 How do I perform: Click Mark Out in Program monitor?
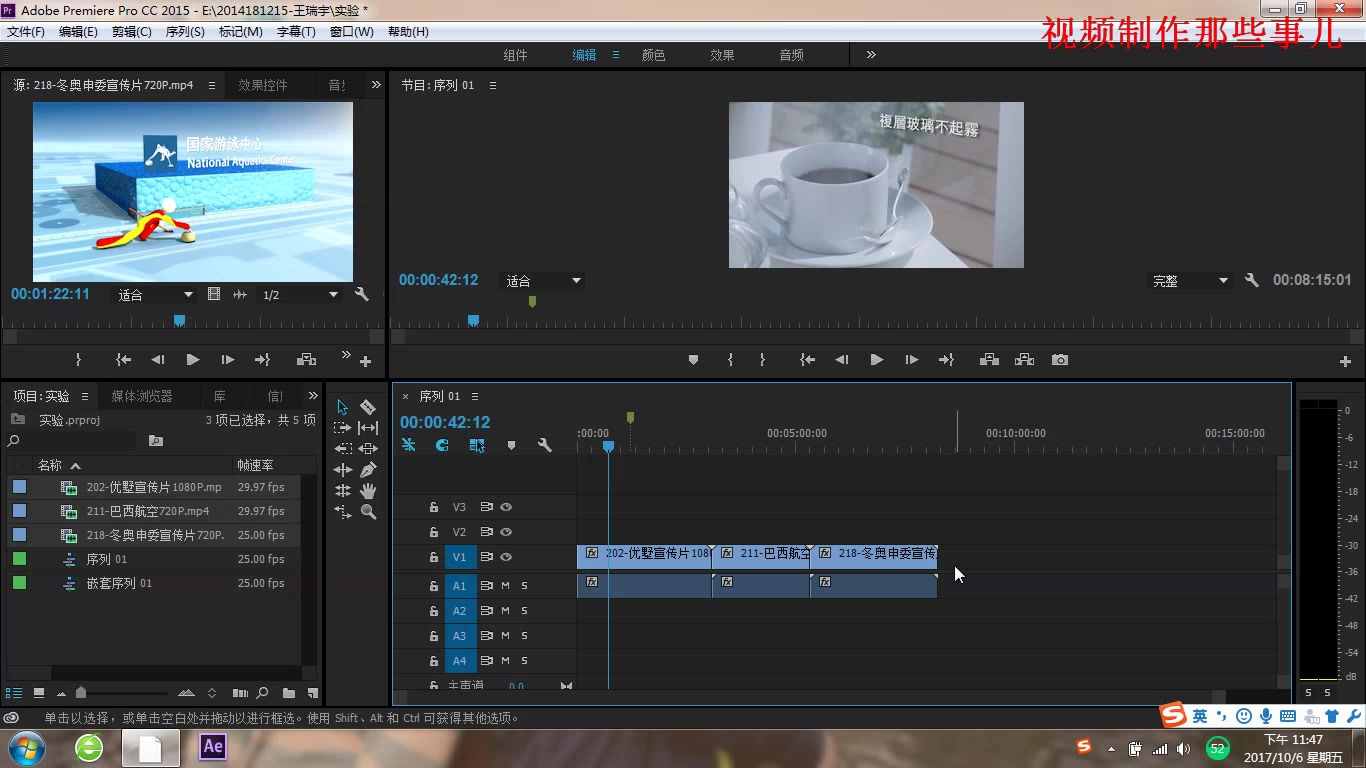tap(762, 360)
